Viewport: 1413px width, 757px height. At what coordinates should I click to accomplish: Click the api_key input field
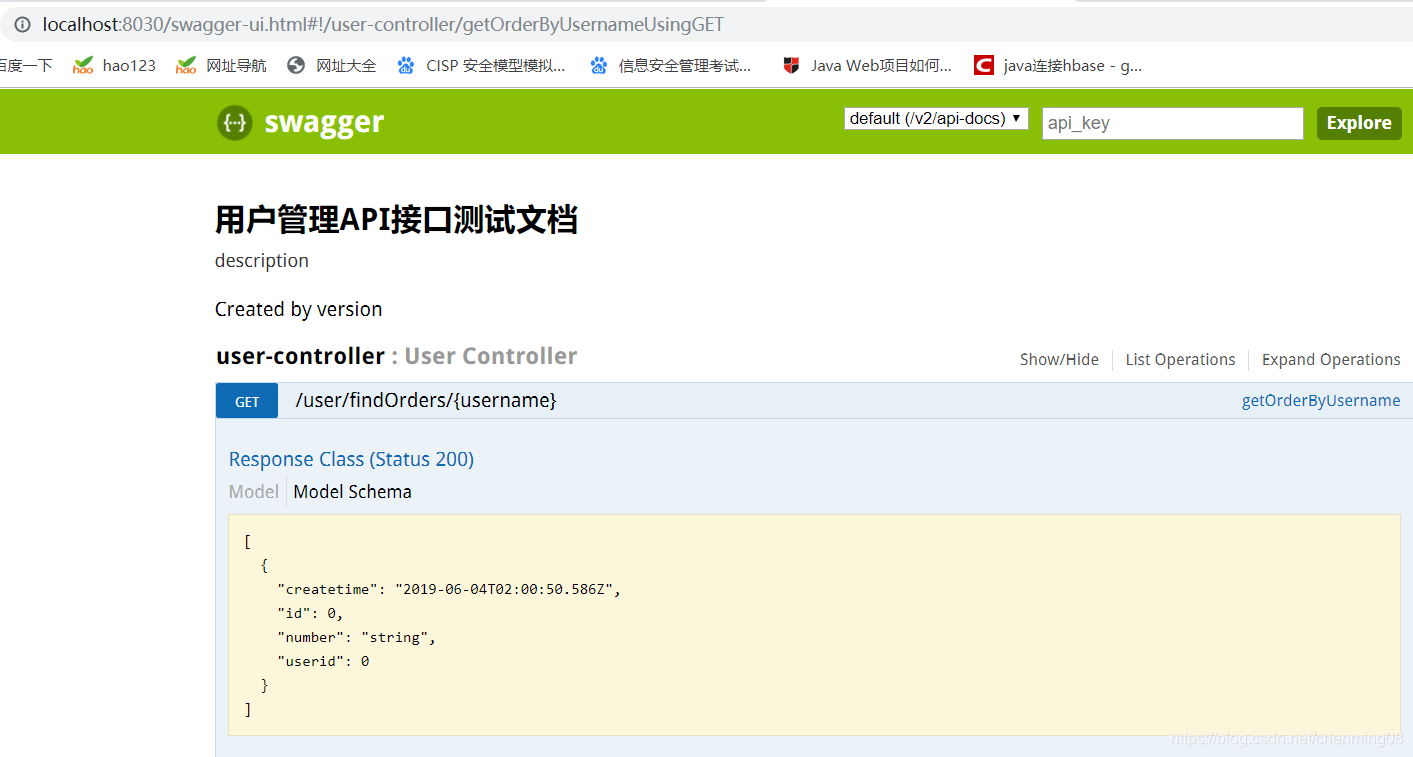(x=1173, y=123)
